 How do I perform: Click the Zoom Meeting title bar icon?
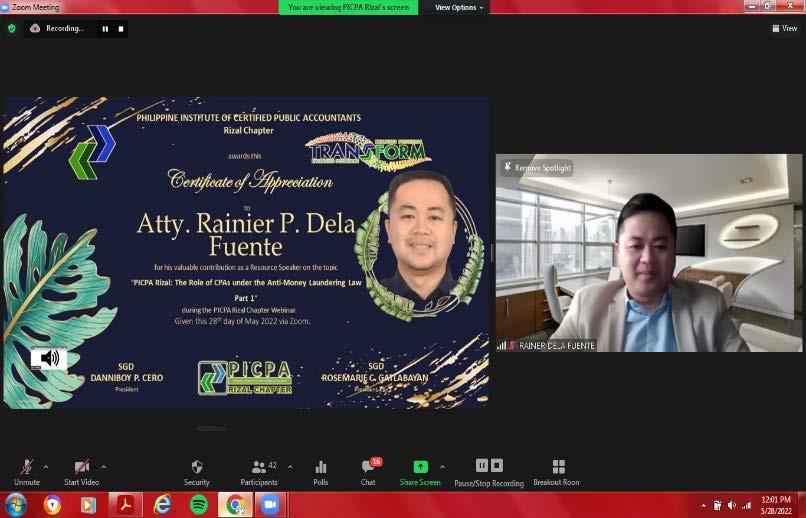tap(5, 7)
